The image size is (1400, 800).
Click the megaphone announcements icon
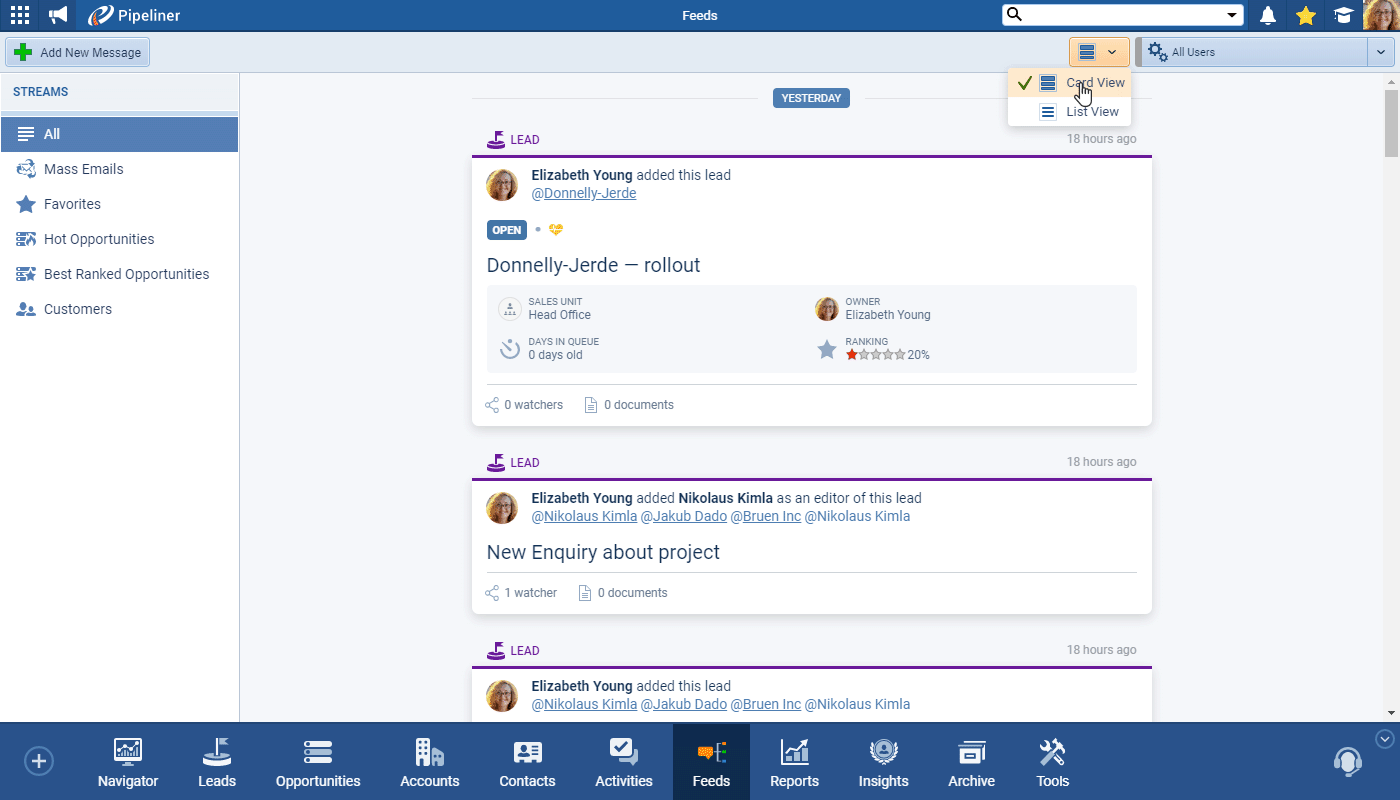click(x=58, y=15)
